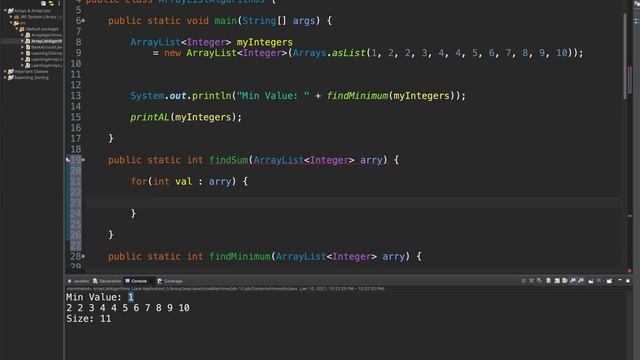Maximize the console view panel

628,281
